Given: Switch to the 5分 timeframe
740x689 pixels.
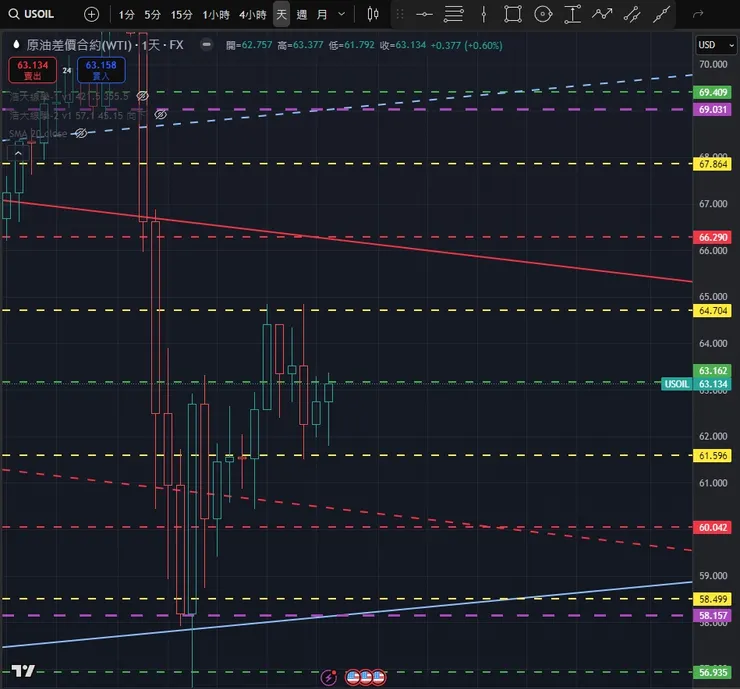Looking at the screenshot, I should (x=152, y=15).
